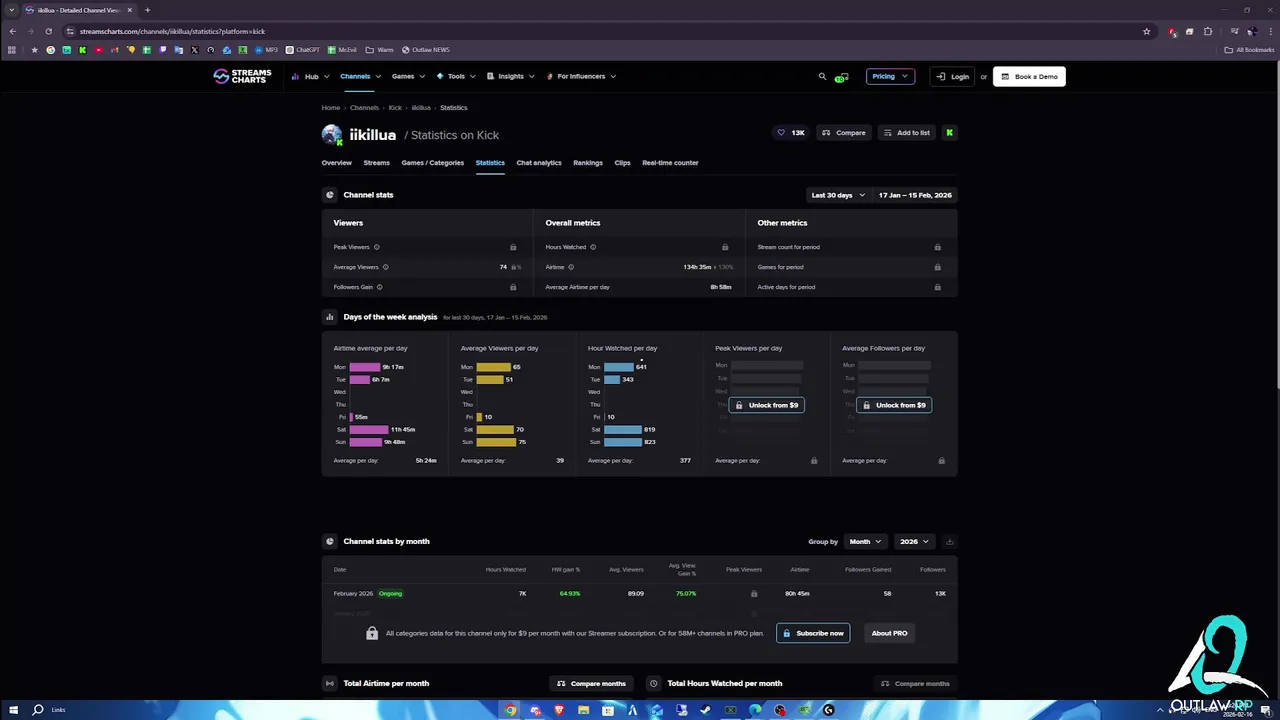1280x720 pixels.
Task: Click the info icon next to Peak Viewers
Action: tap(376, 247)
